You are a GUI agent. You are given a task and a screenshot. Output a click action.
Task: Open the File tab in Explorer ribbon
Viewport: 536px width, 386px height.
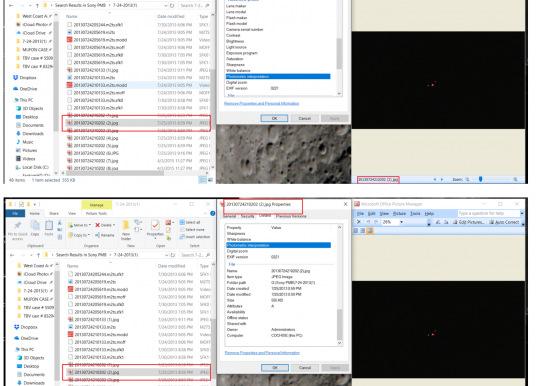15,213
